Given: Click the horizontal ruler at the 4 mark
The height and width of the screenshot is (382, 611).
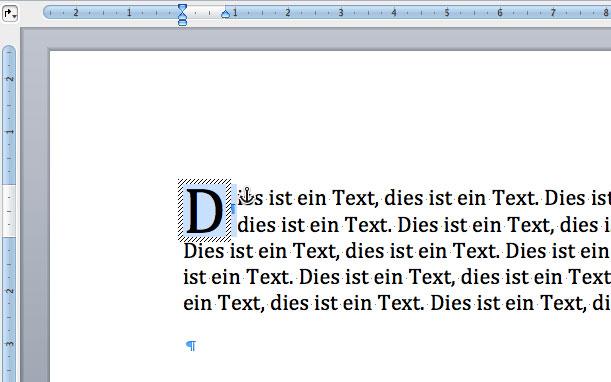Looking at the screenshot, I should (394, 12).
